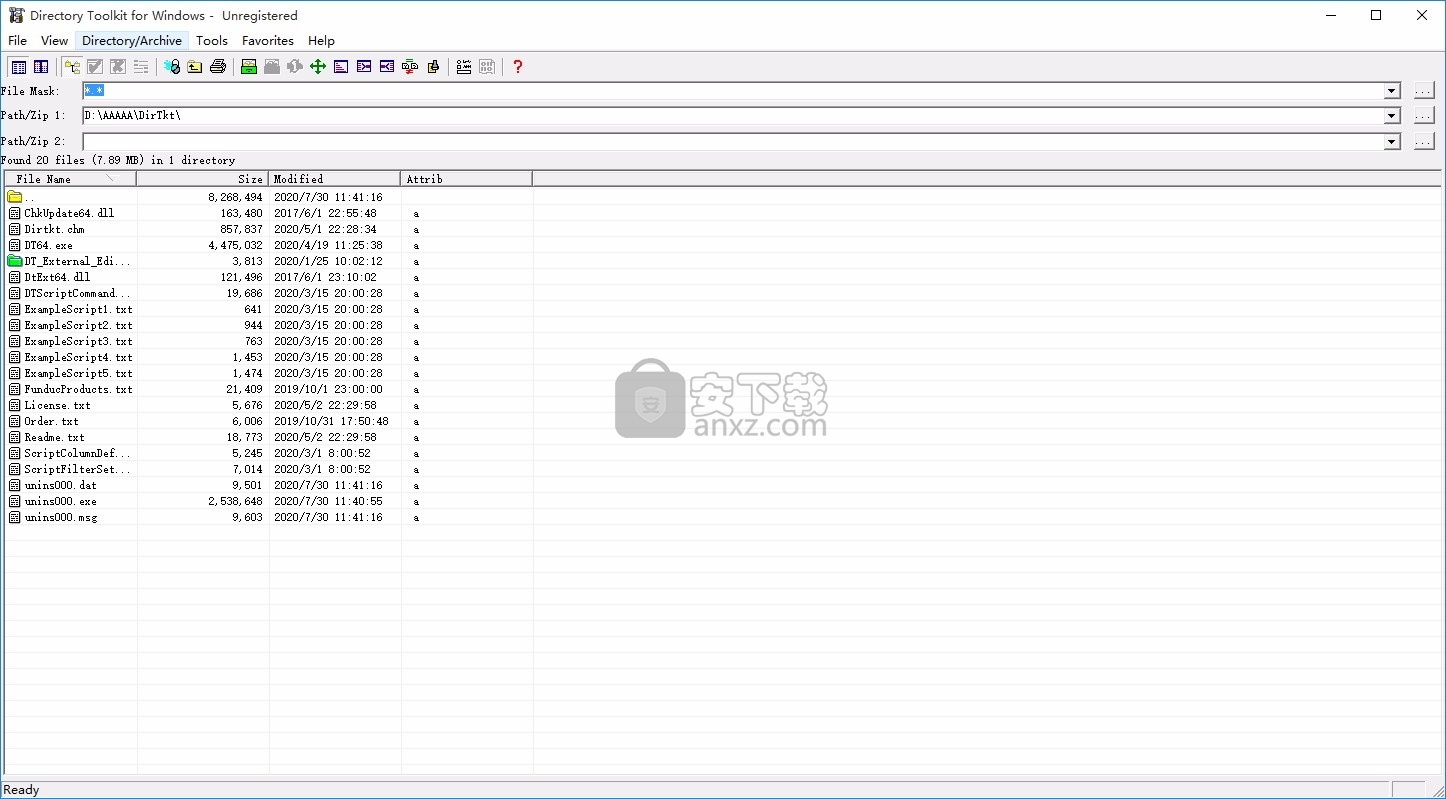Select ExampleScript1.txt in the list
The height and width of the screenshot is (799, 1446).
[78, 309]
